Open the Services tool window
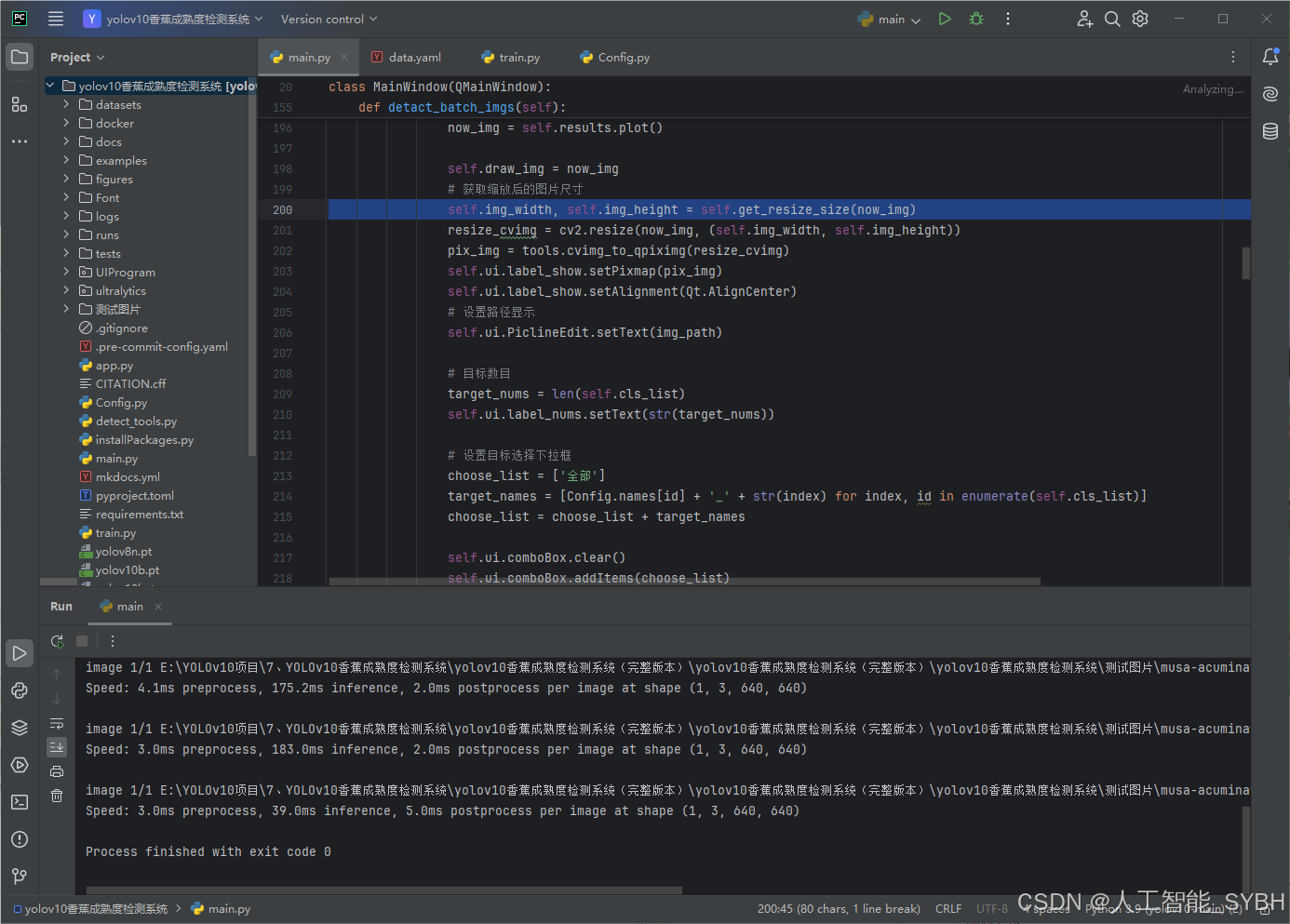Image resolution: width=1290 pixels, height=924 pixels. (x=20, y=765)
